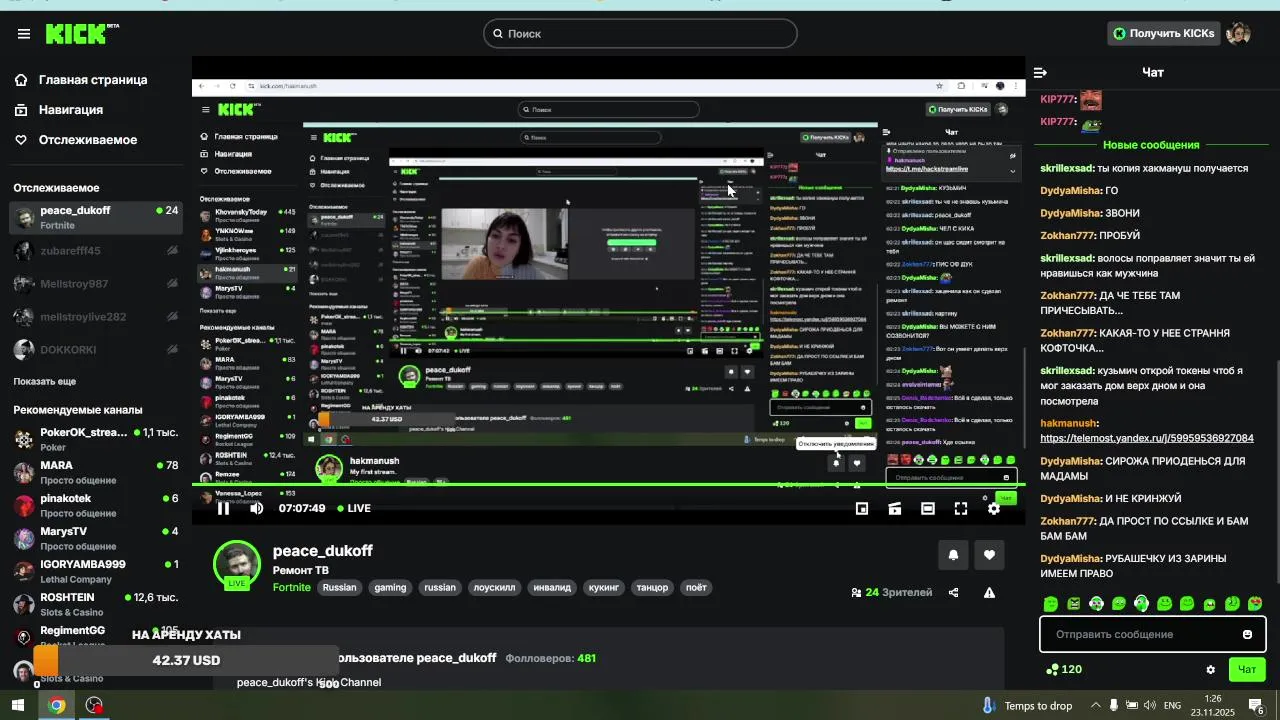1280x720 pixels.
Task: Click the viewer count 24 Зрителей
Action: point(892,592)
